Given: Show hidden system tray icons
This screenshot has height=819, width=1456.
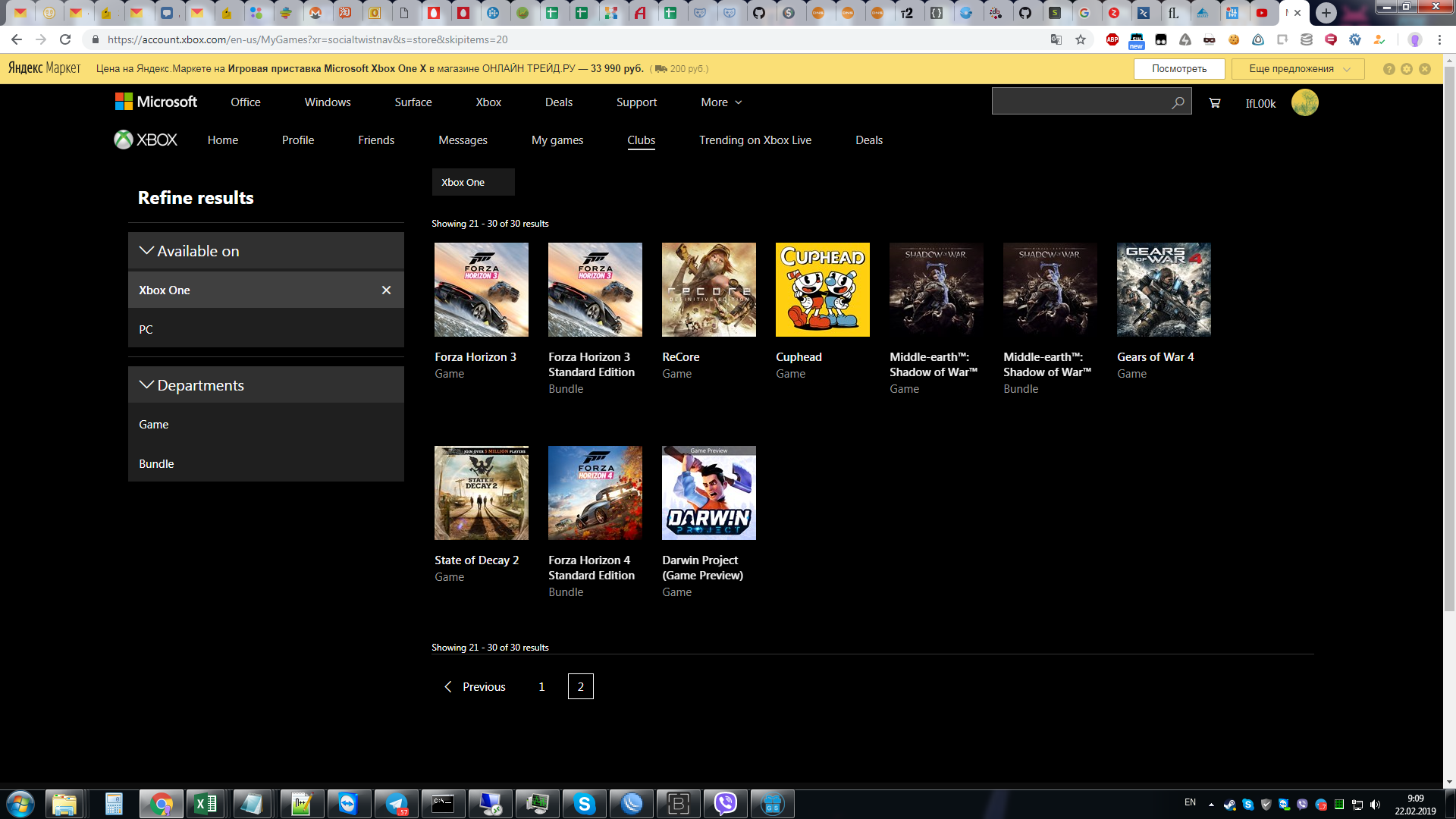Looking at the screenshot, I should point(1211,804).
